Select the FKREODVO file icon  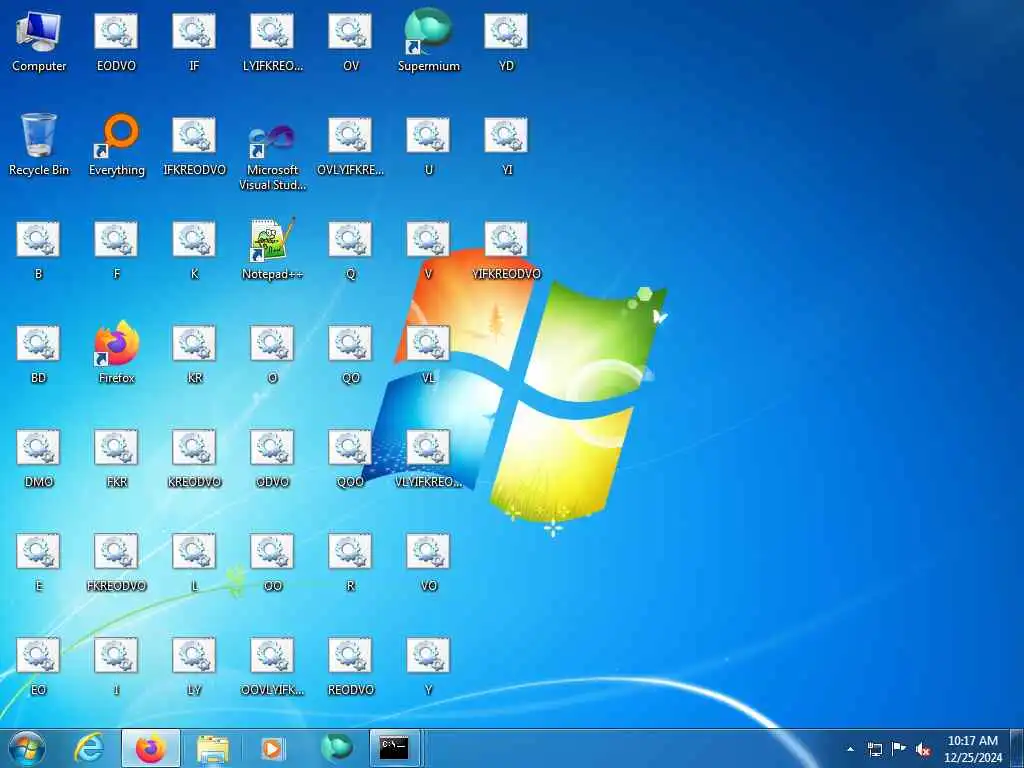point(116,562)
